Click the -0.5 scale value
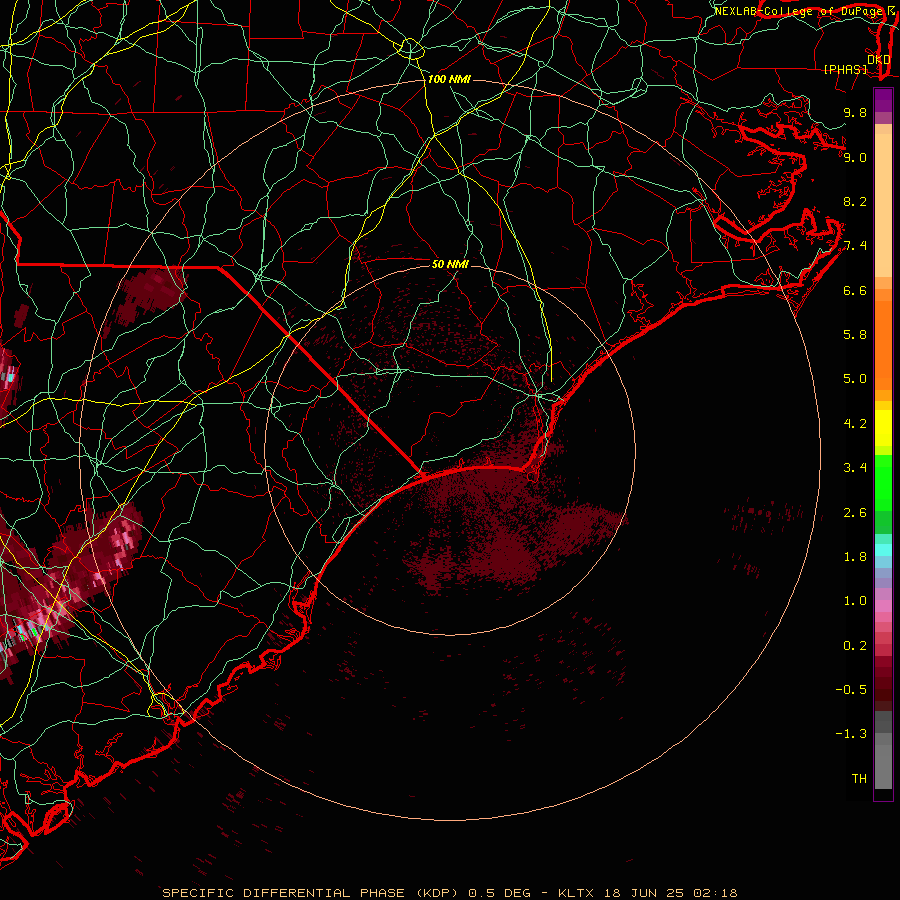900x900 pixels. (x=851, y=690)
